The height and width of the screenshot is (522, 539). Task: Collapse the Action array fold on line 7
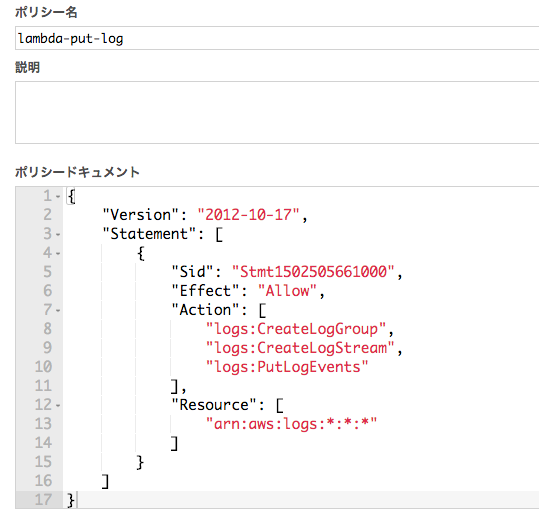click(58, 310)
